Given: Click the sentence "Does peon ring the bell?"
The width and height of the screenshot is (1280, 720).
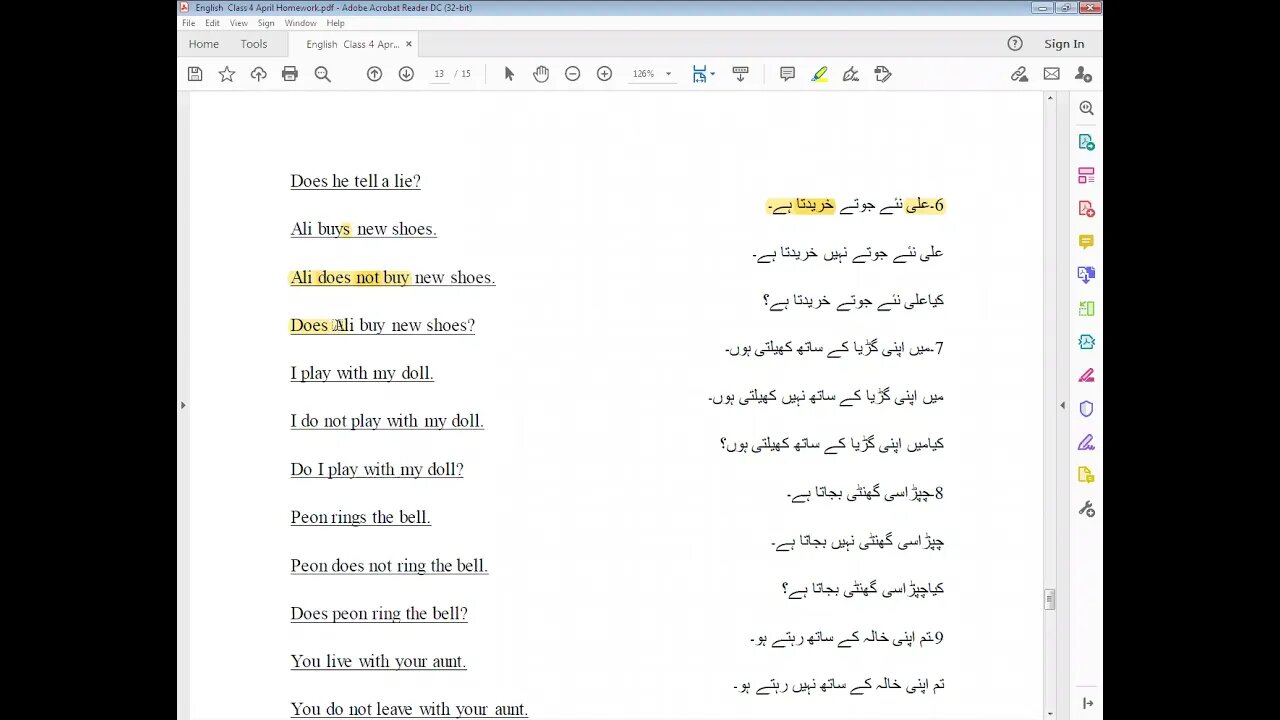Looking at the screenshot, I should pos(379,613).
